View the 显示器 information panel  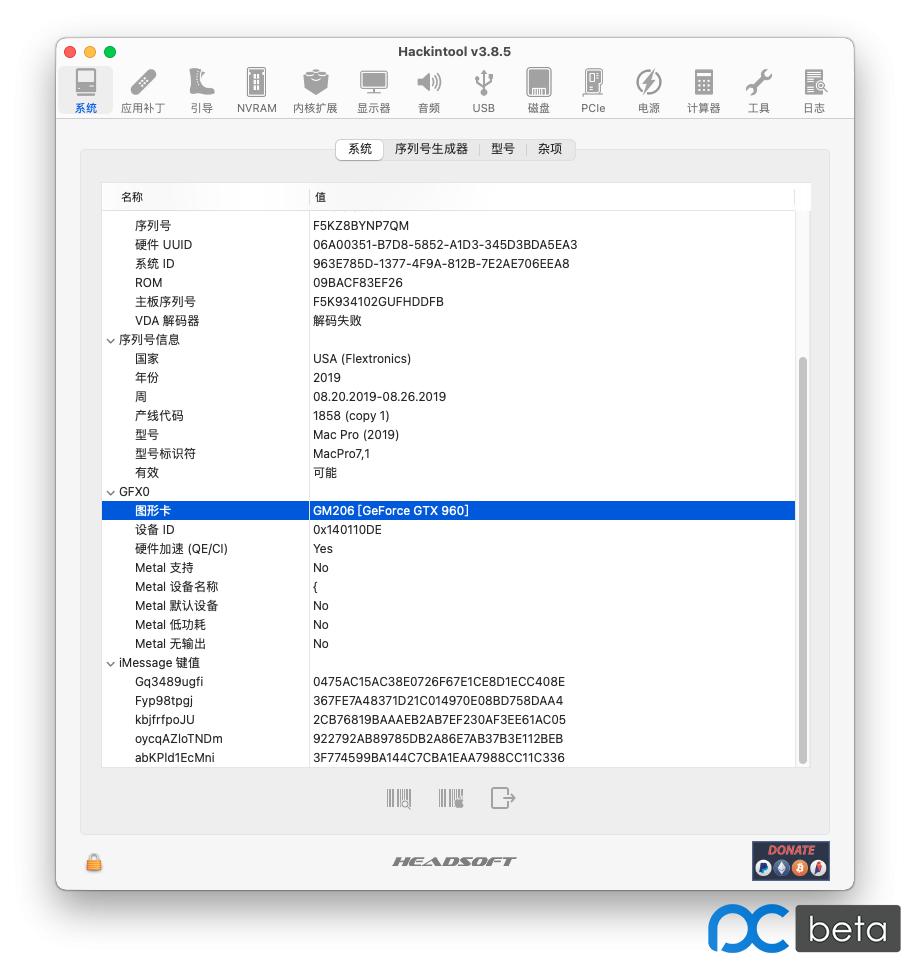373,90
